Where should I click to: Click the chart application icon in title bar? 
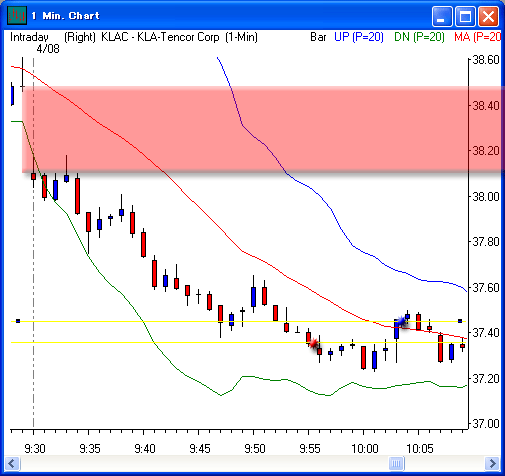[x=17, y=15]
